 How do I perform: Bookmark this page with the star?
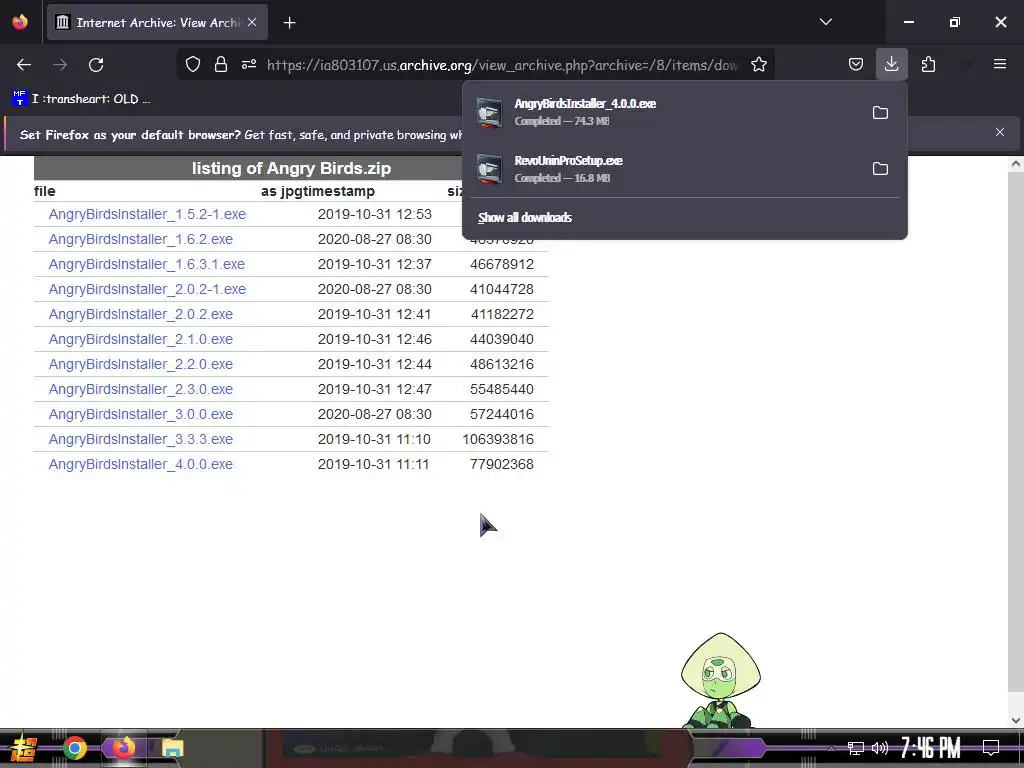[x=758, y=64]
